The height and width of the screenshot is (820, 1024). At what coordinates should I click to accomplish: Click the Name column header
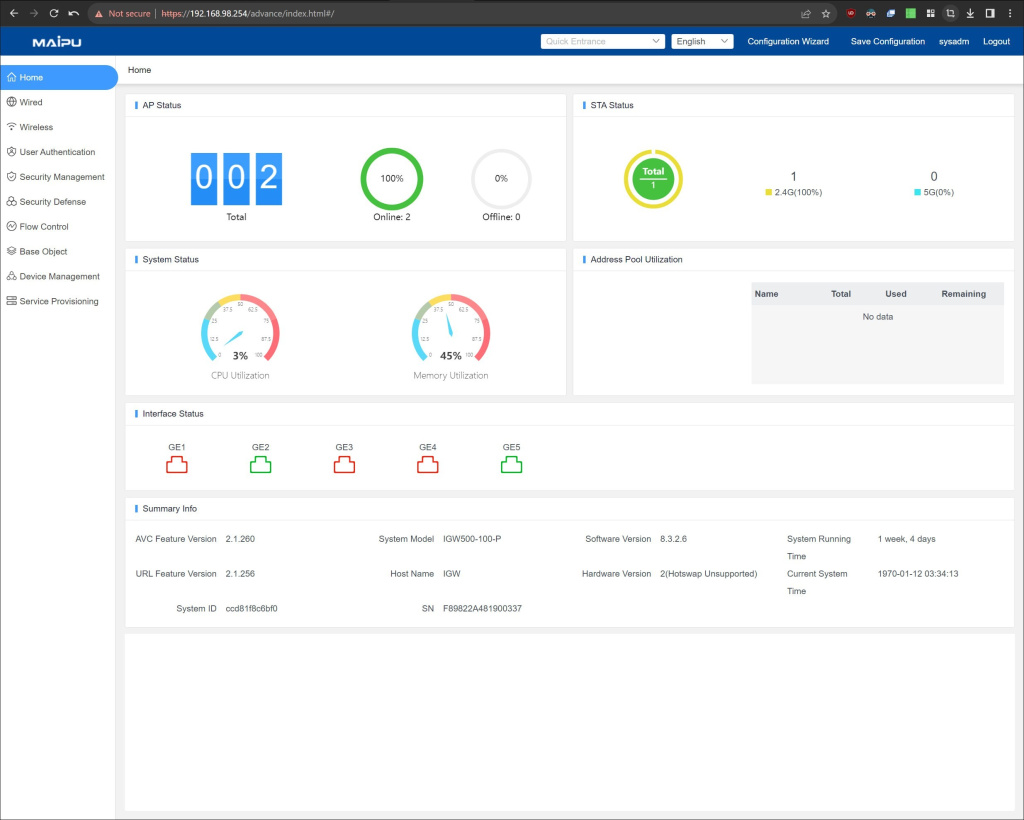click(x=766, y=294)
